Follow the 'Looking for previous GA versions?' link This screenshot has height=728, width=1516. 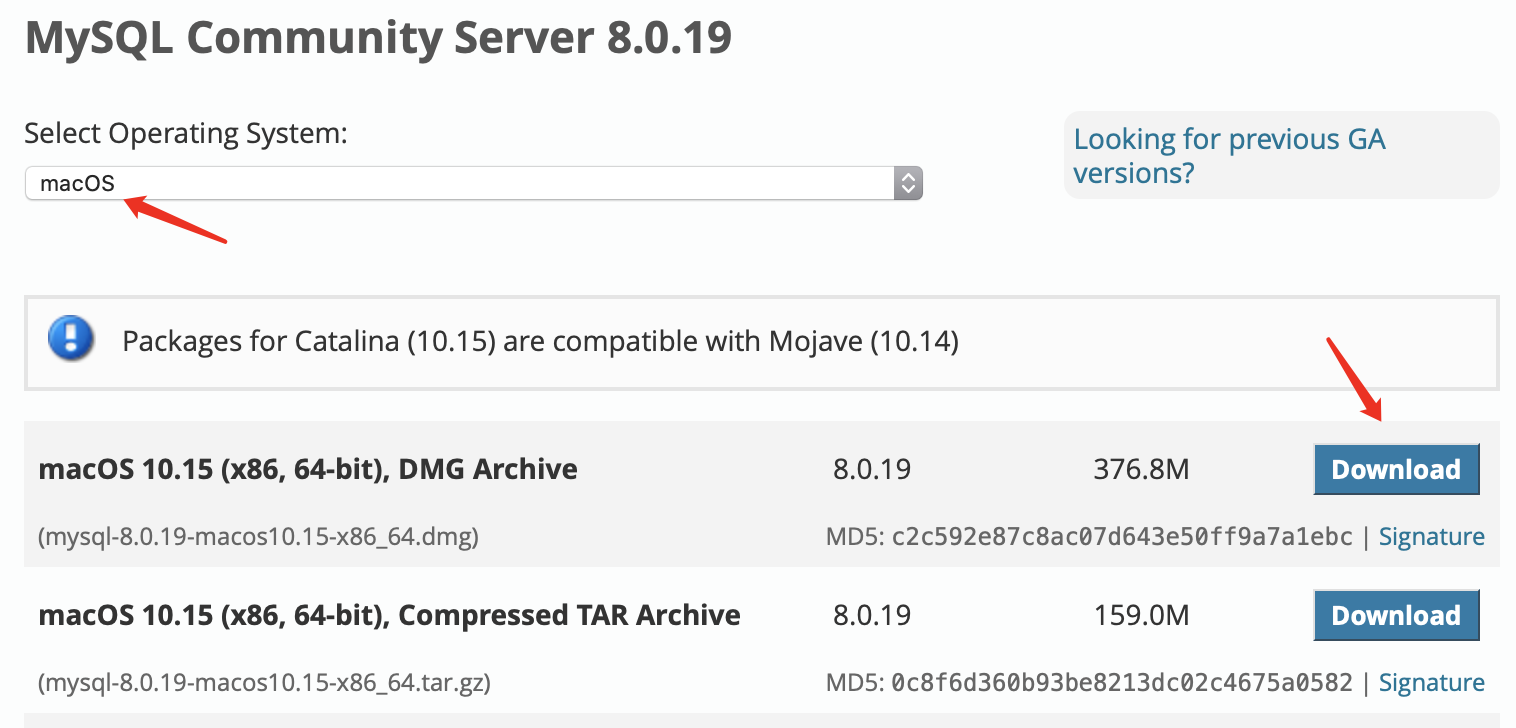[1229, 156]
